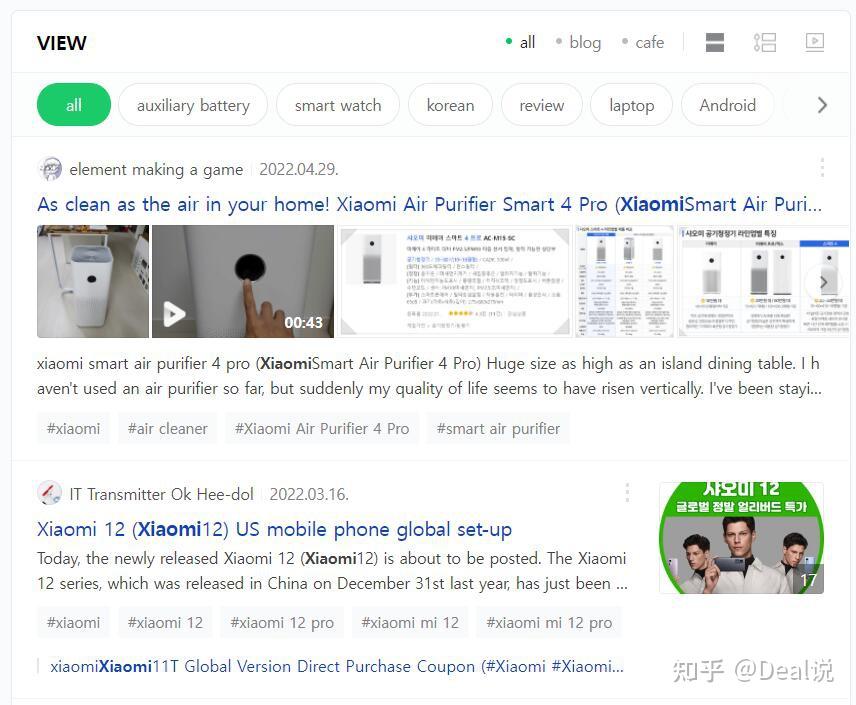Viewport: 856px width, 705px height.
Task: Open options menu for Xiaomi 12 post
Action: pos(627,492)
